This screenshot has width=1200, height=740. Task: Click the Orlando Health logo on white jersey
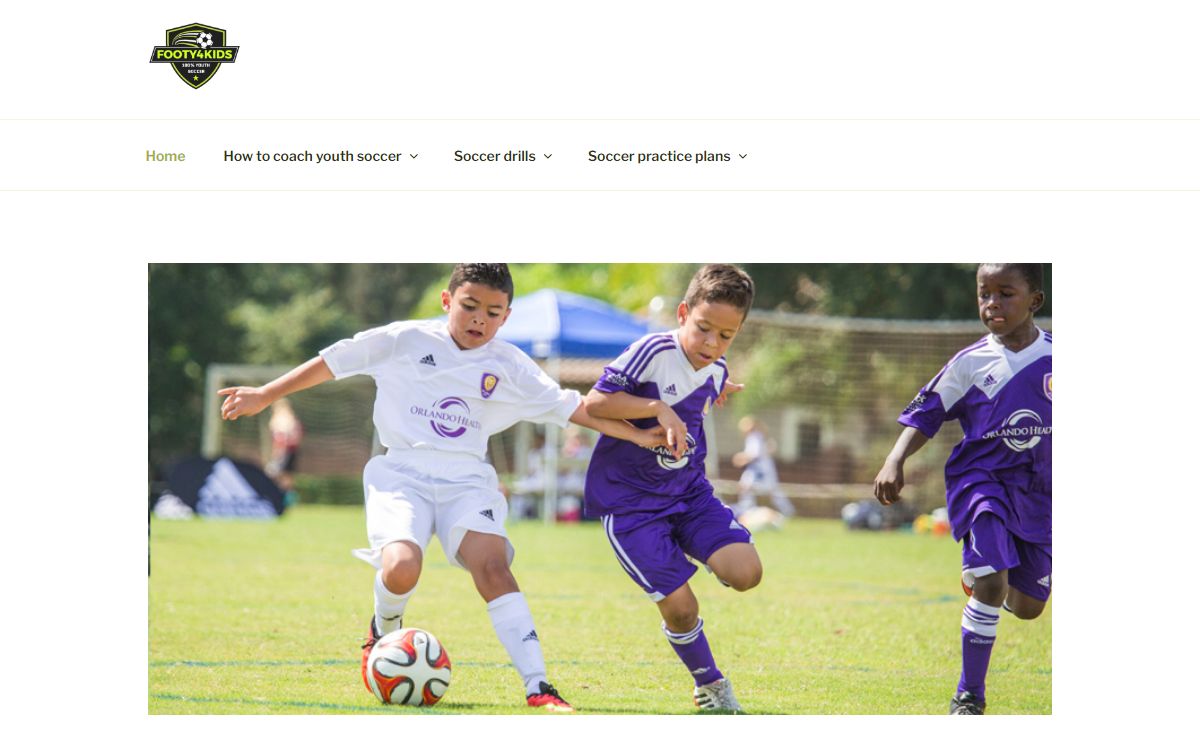pos(447,416)
